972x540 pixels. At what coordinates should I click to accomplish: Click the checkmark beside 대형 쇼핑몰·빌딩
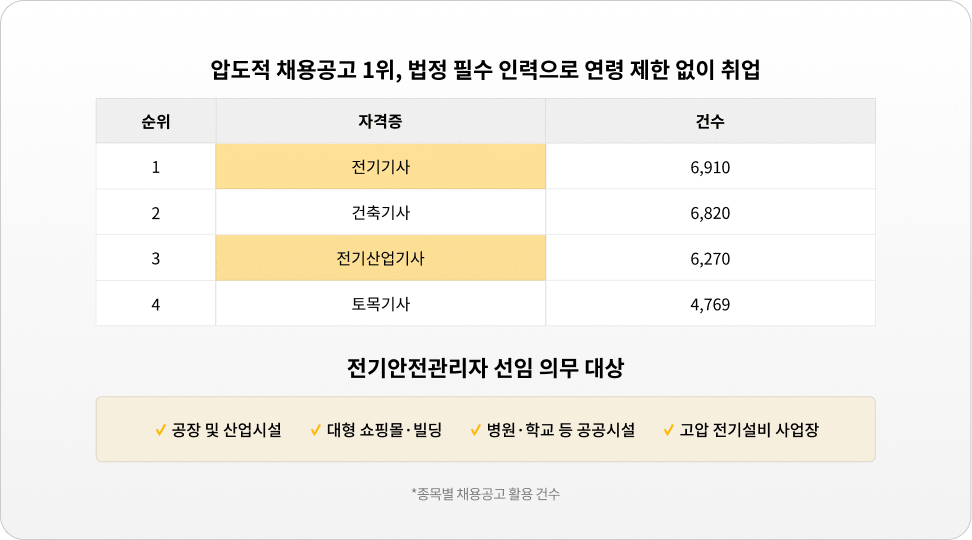315,431
